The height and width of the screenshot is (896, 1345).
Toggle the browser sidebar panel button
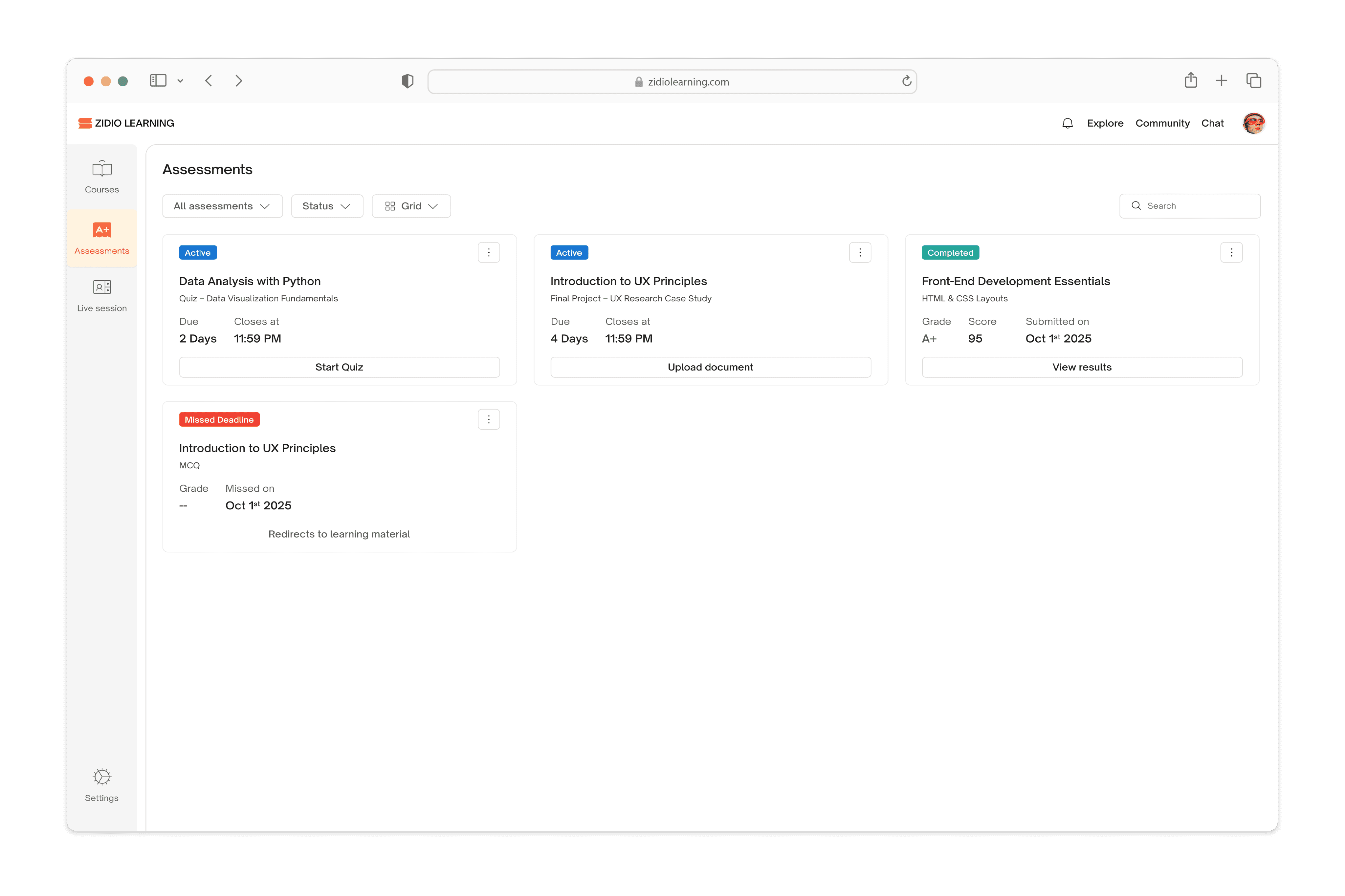pos(158,80)
